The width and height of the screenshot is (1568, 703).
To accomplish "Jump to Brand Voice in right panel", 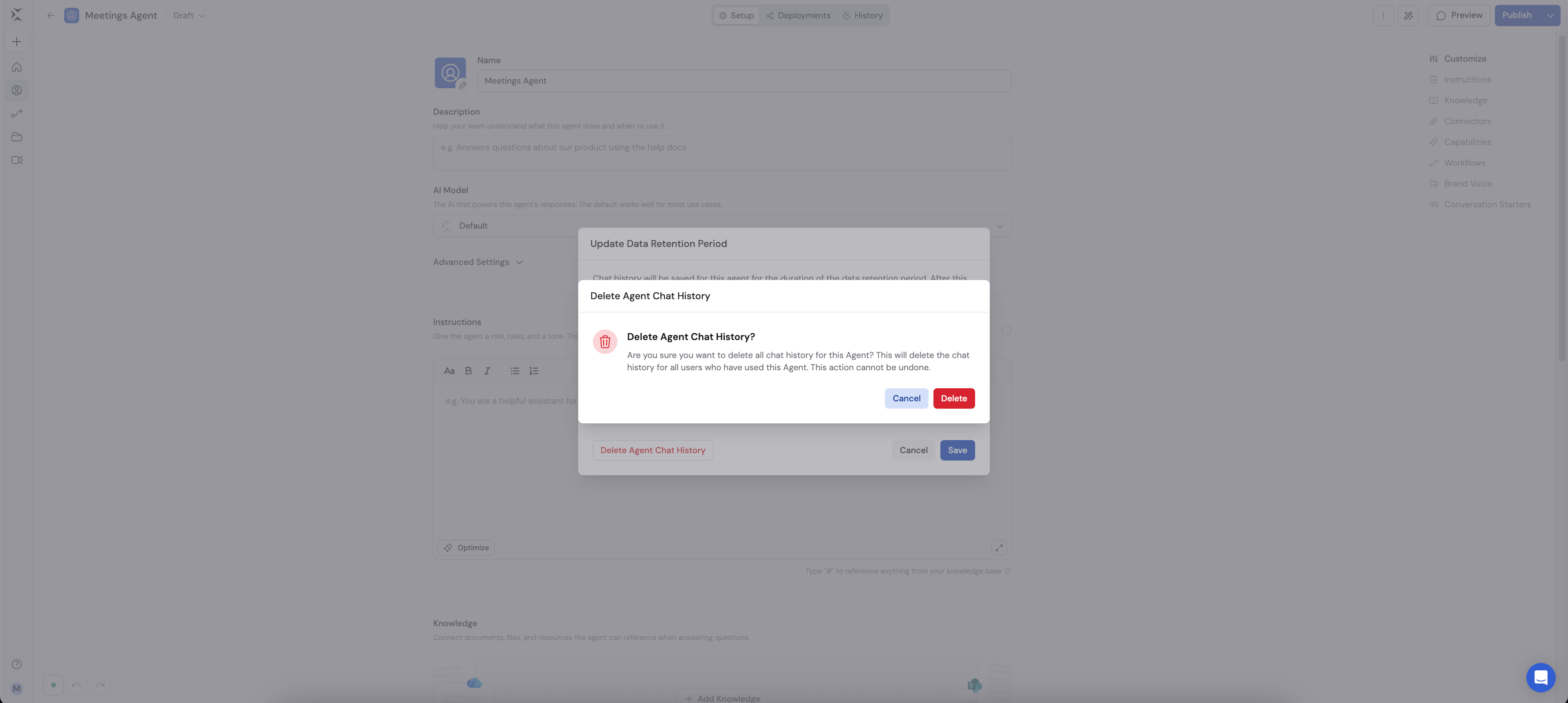I will [x=1460, y=184].
